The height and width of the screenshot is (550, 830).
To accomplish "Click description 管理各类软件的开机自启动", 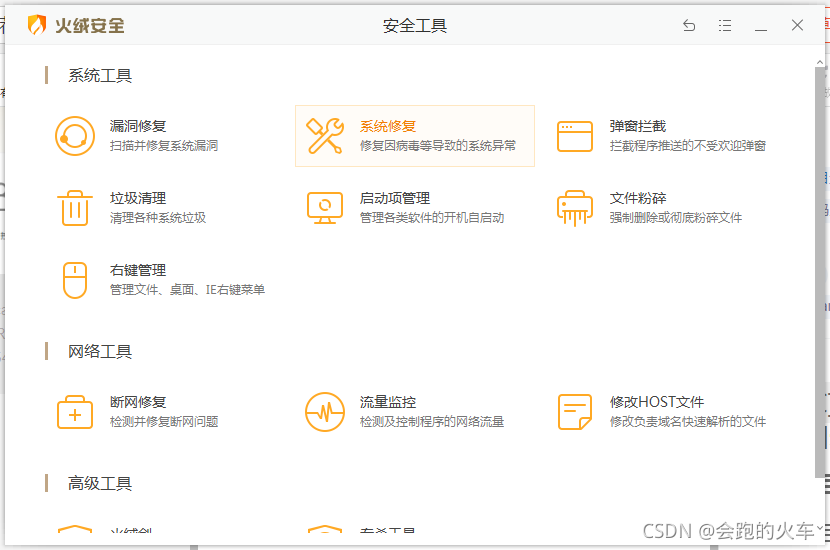I will tap(432, 218).
